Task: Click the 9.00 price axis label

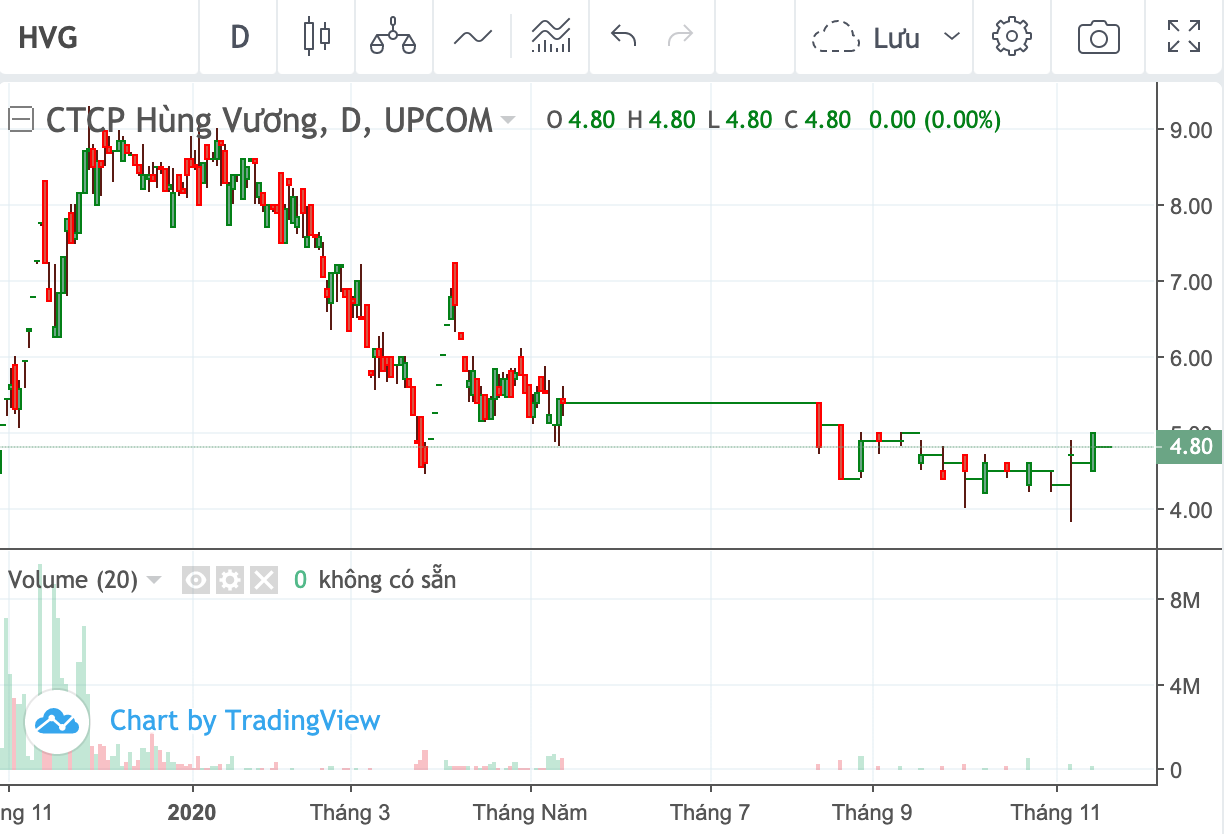Action: click(1191, 130)
